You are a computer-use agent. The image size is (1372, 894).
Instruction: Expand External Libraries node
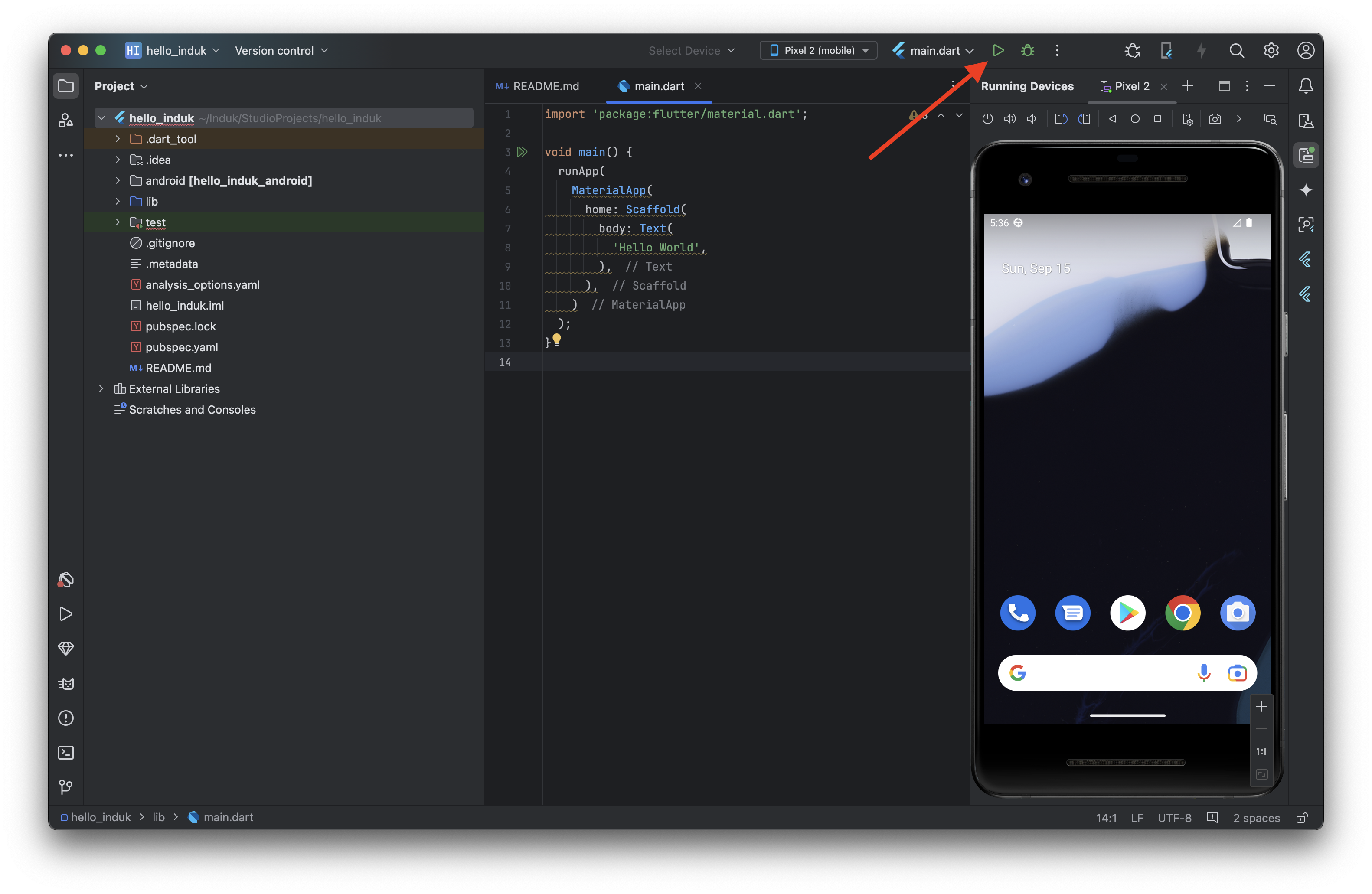click(101, 388)
